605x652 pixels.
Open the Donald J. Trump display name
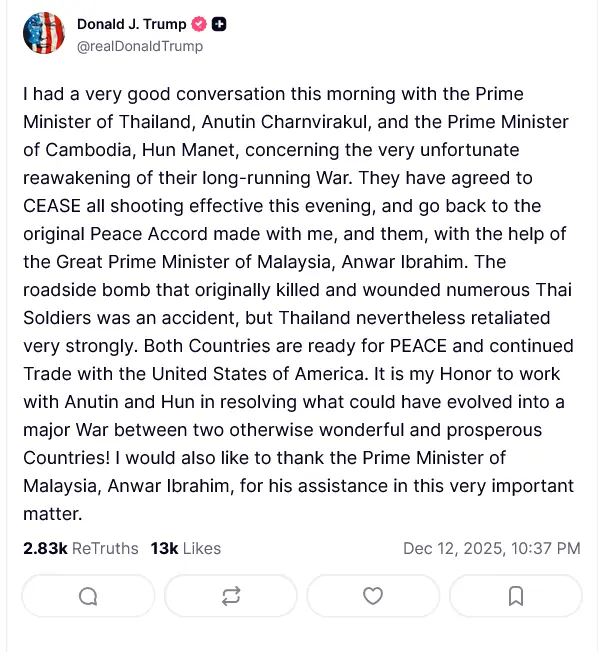point(131,24)
